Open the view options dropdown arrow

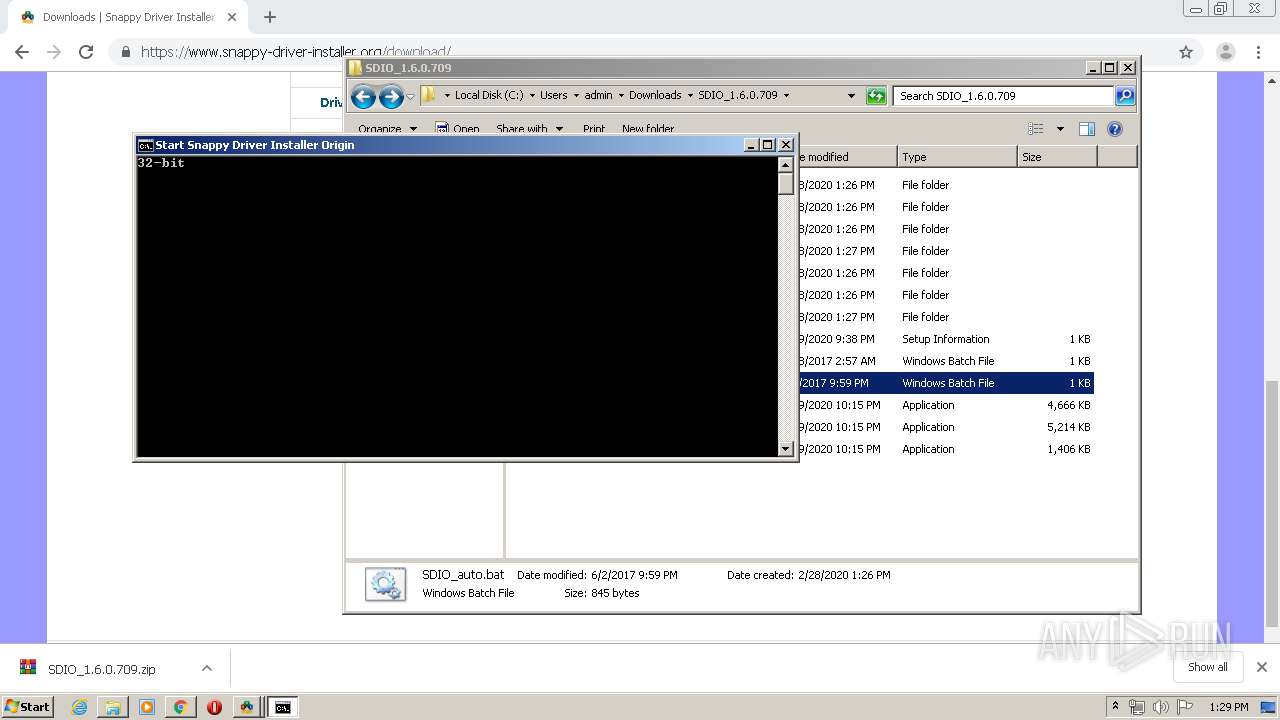click(x=1060, y=129)
